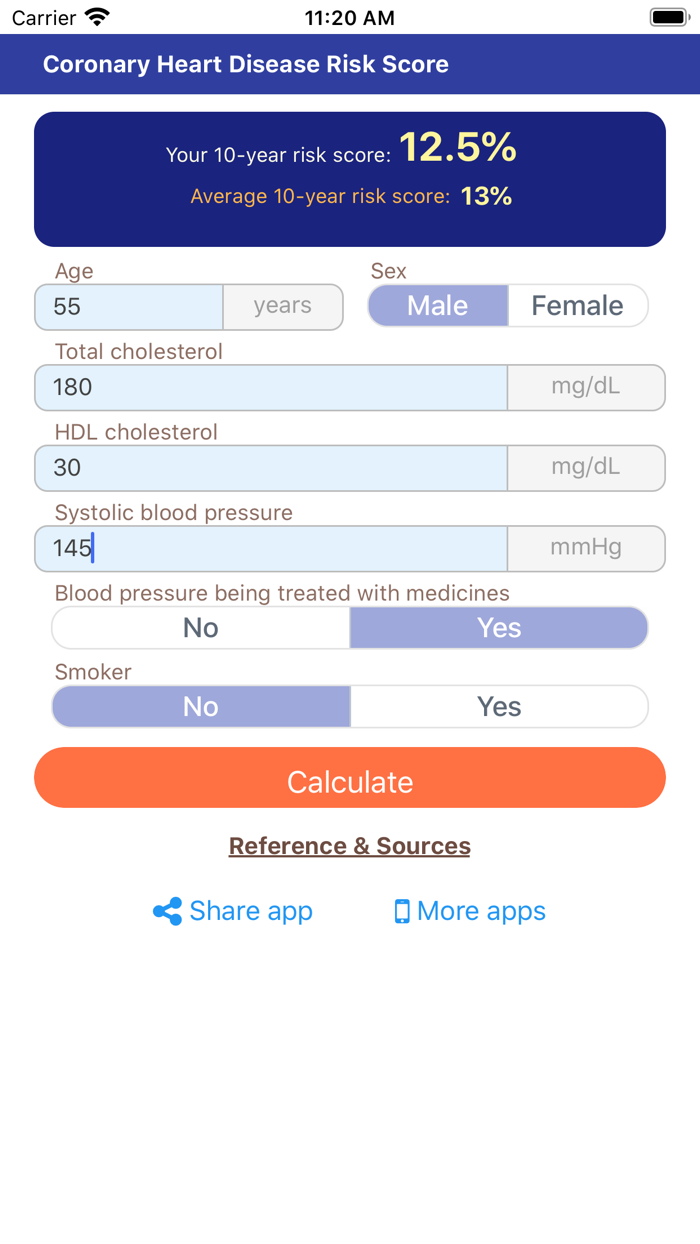The image size is (700, 1244).
Task: Click the More apps phone icon
Action: point(403,911)
